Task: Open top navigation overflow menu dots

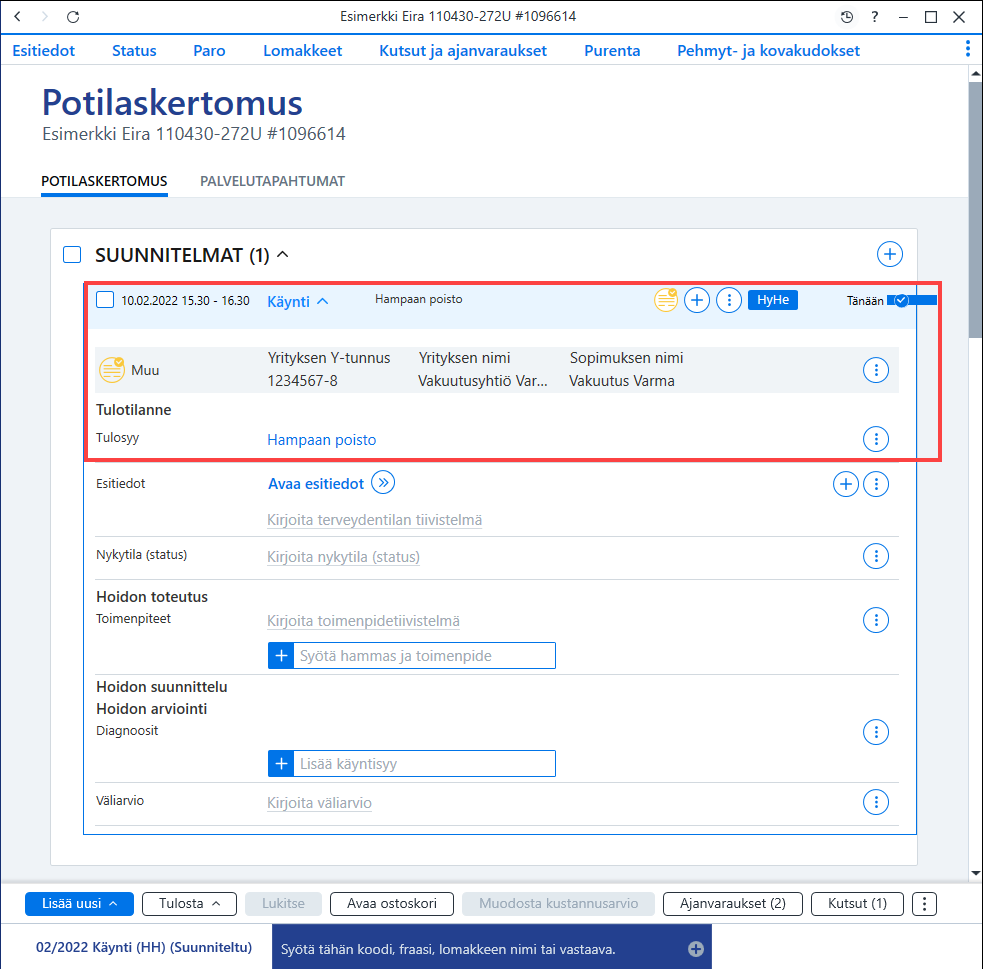Action: [x=968, y=48]
